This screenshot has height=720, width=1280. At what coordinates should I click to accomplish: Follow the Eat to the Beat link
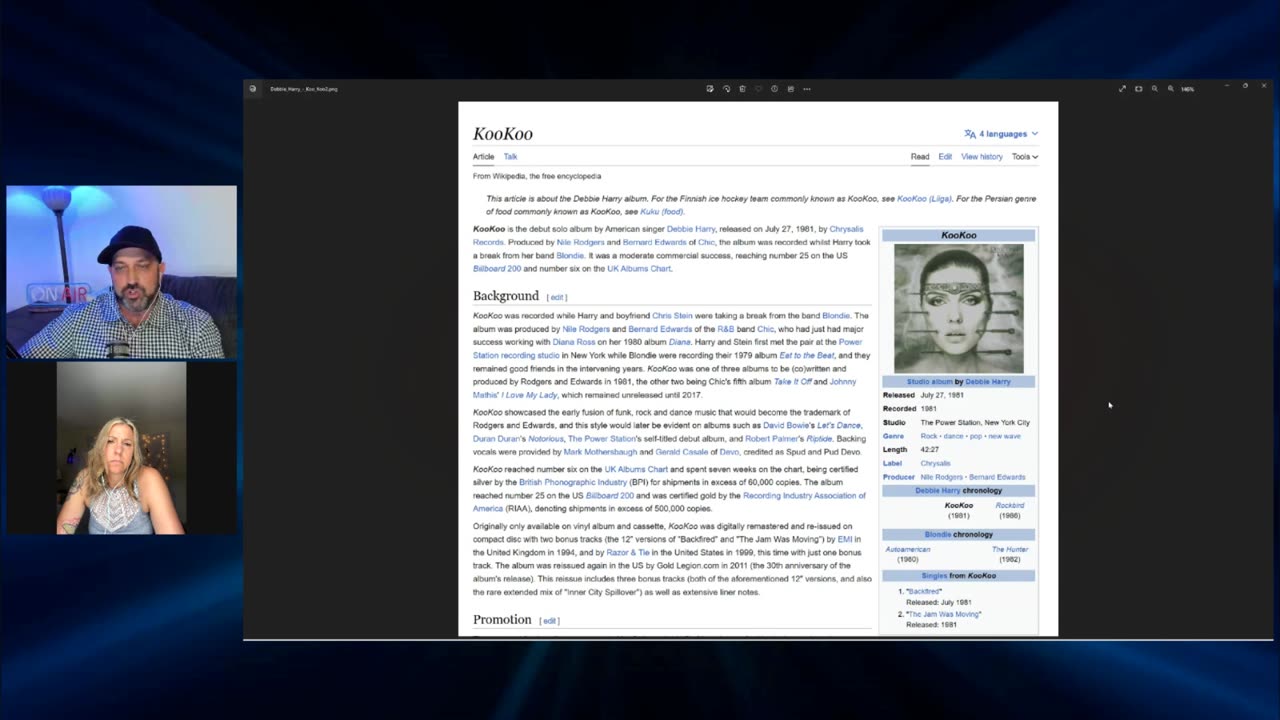coord(806,355)
